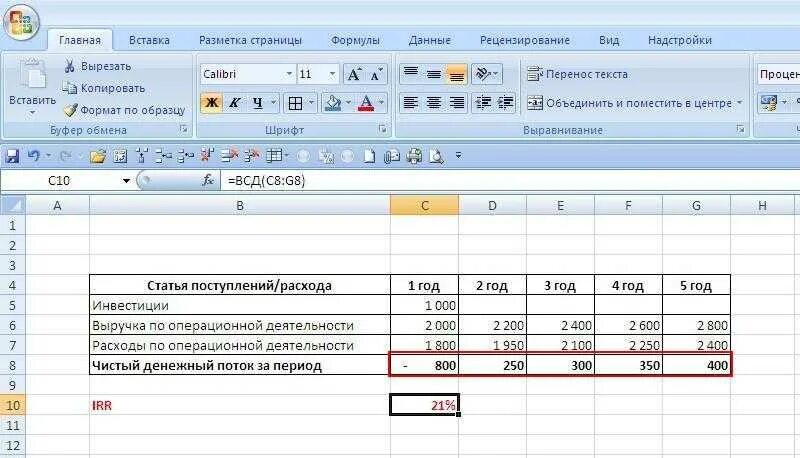Select the IRR label cell
800x458 pixels.
[x=240, y=405]
